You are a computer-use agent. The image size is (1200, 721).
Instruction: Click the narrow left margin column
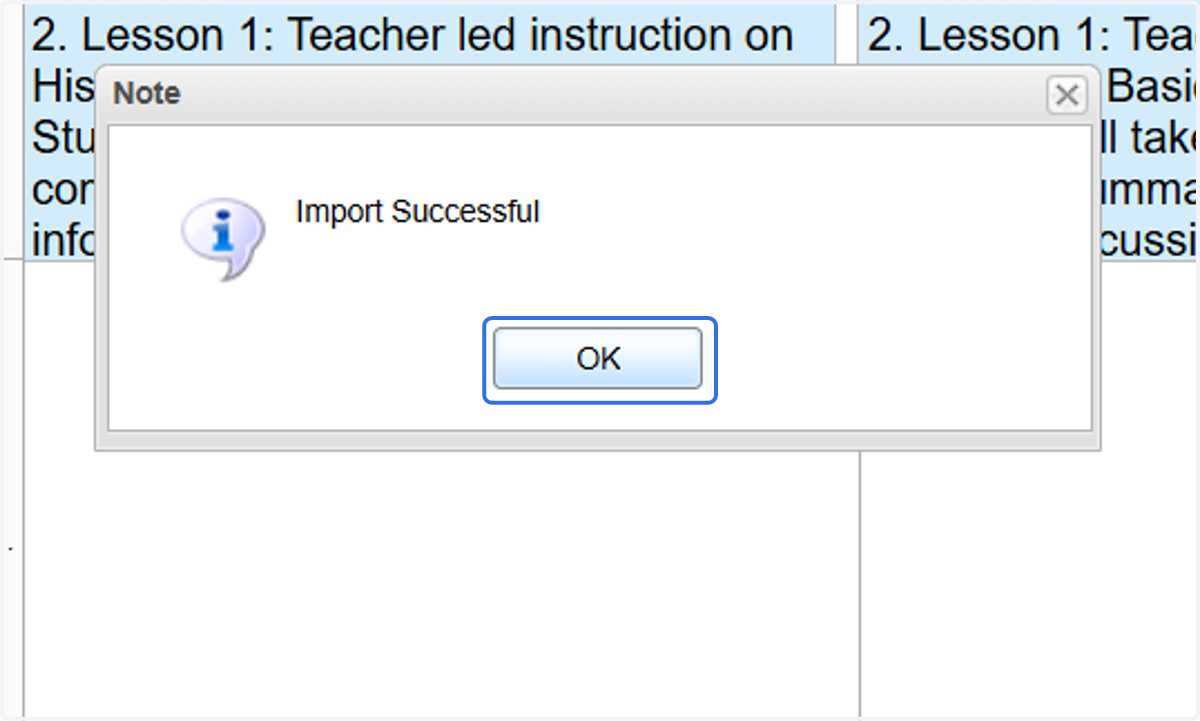pyautogui.click(x=13, y=480)
